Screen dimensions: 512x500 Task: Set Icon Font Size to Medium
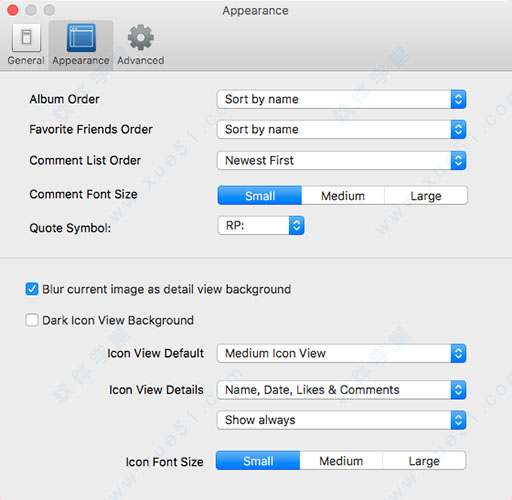point(341,461)
